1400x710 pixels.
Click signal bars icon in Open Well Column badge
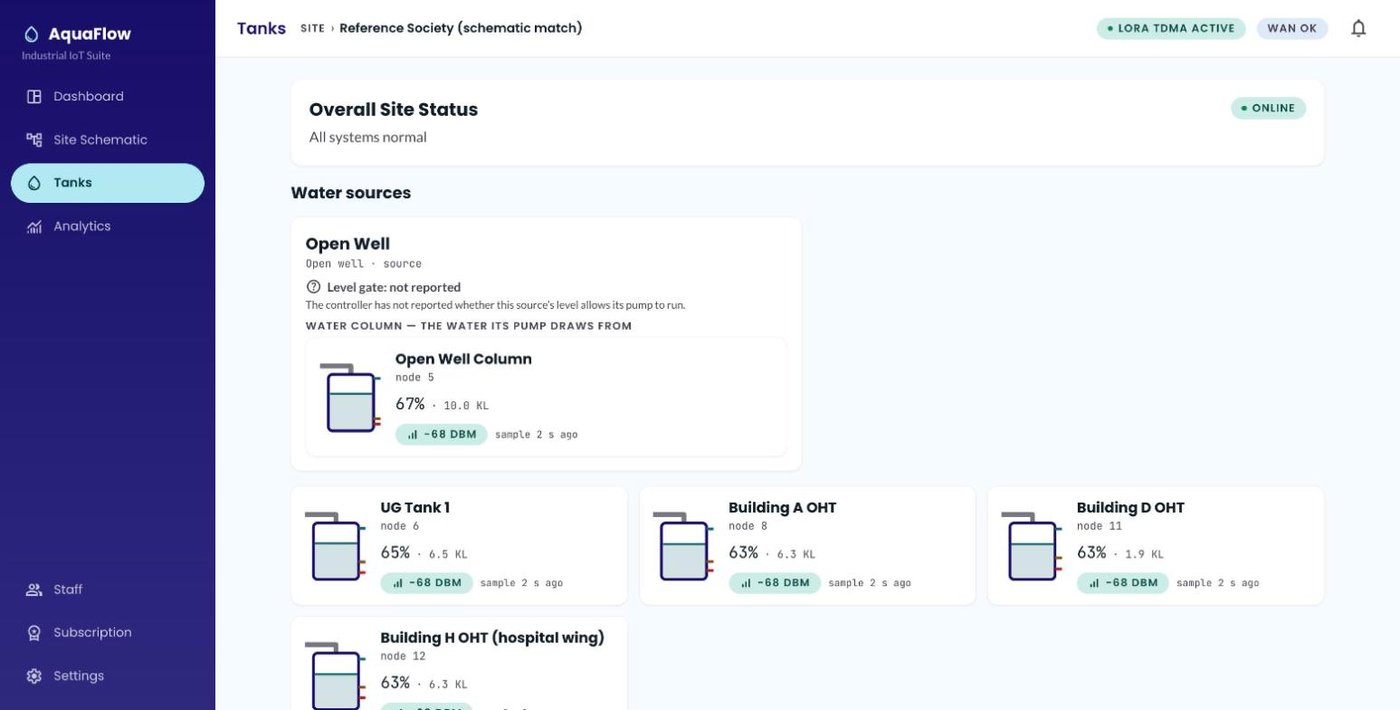click(x=413, y=435)
